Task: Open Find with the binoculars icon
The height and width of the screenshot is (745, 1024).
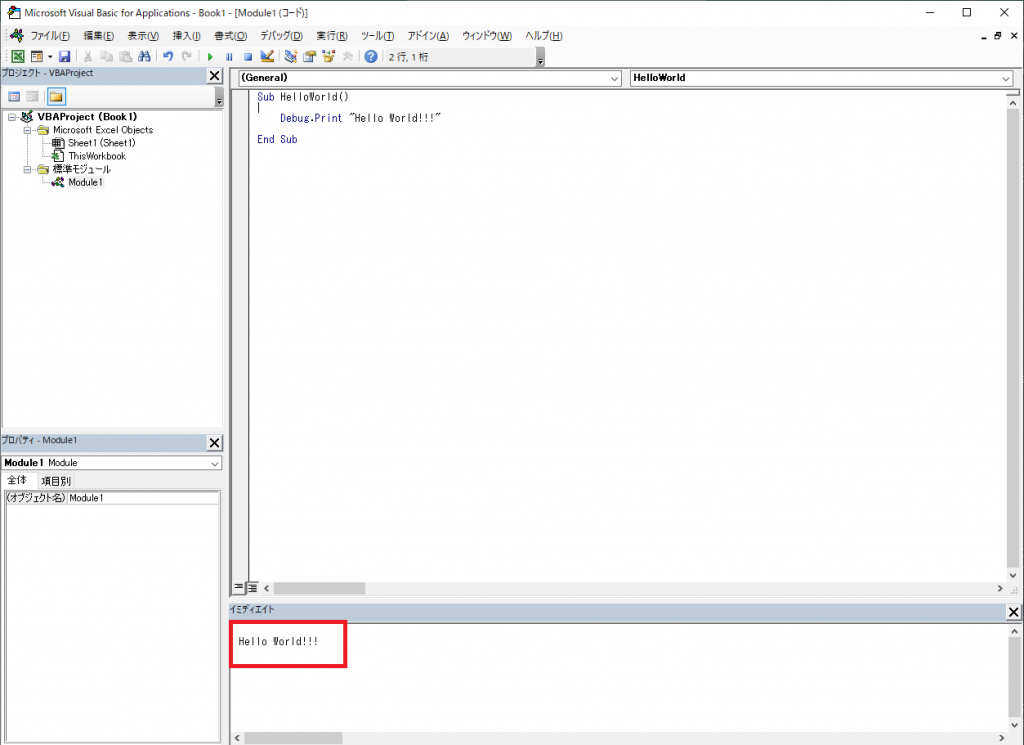Action: (144, 57)
